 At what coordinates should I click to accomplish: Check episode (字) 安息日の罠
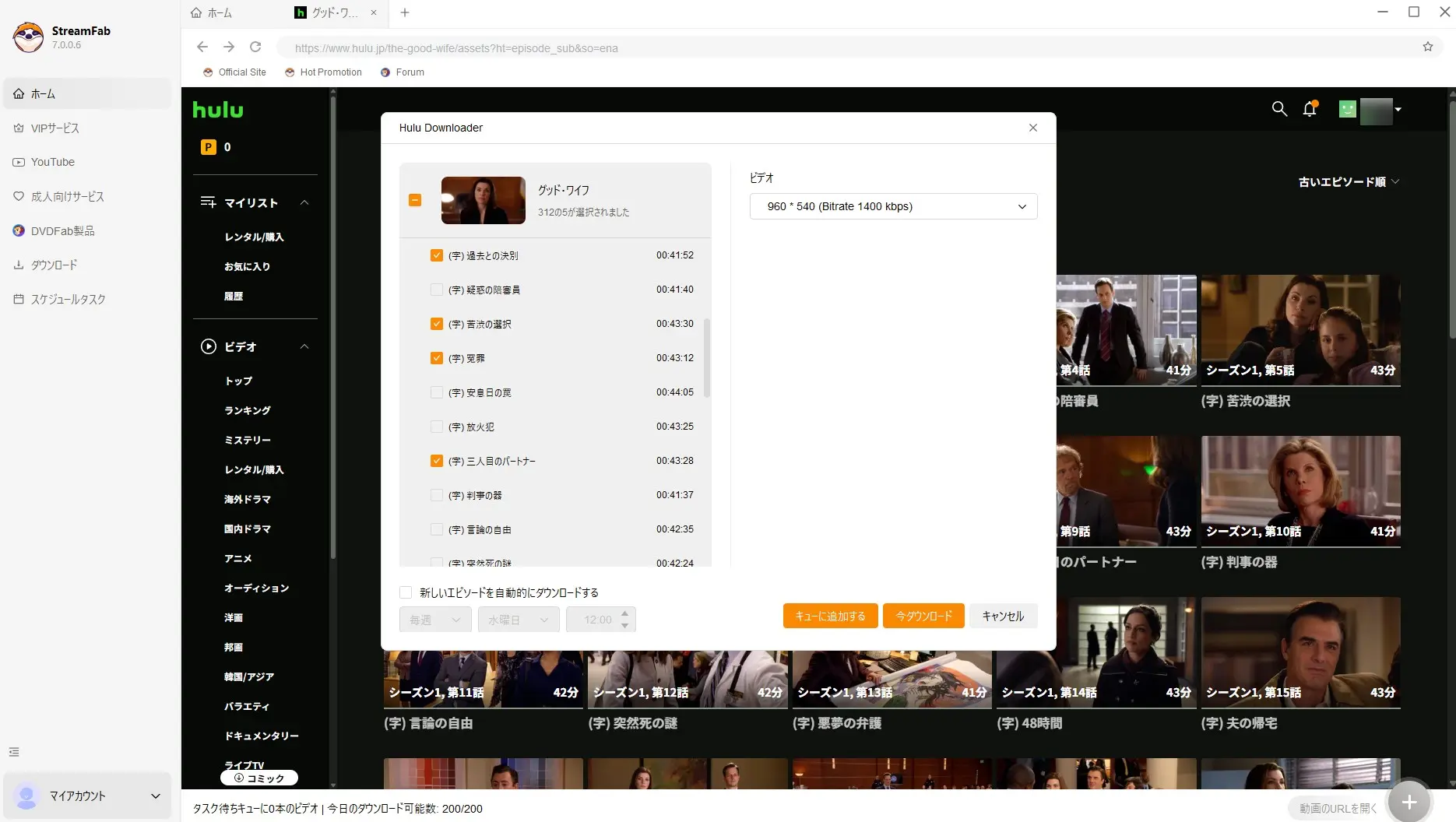click(x=437, y=392)
